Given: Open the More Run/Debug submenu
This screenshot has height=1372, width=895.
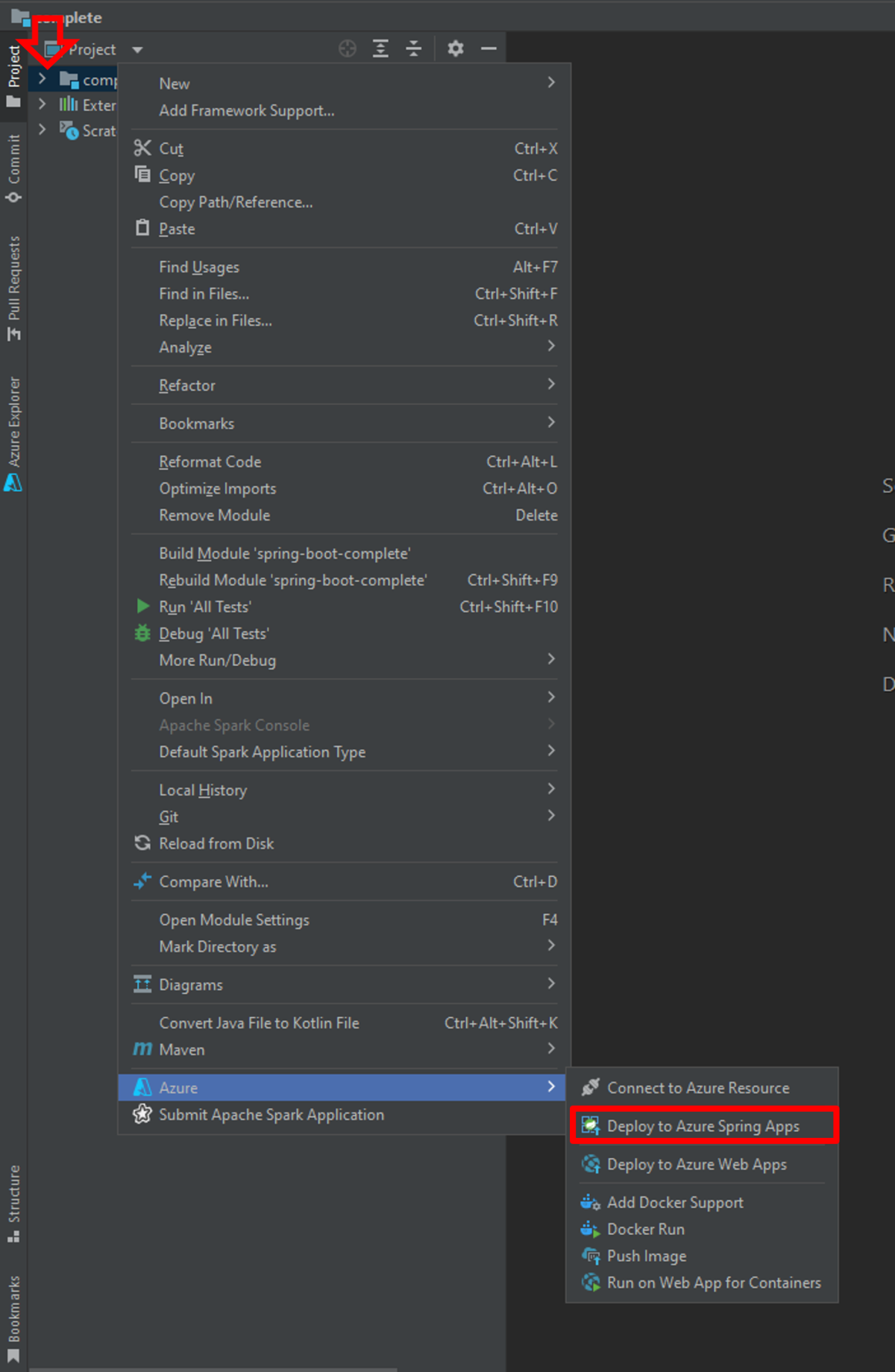Looking at the screenshot, I should [x=344, y=660].
